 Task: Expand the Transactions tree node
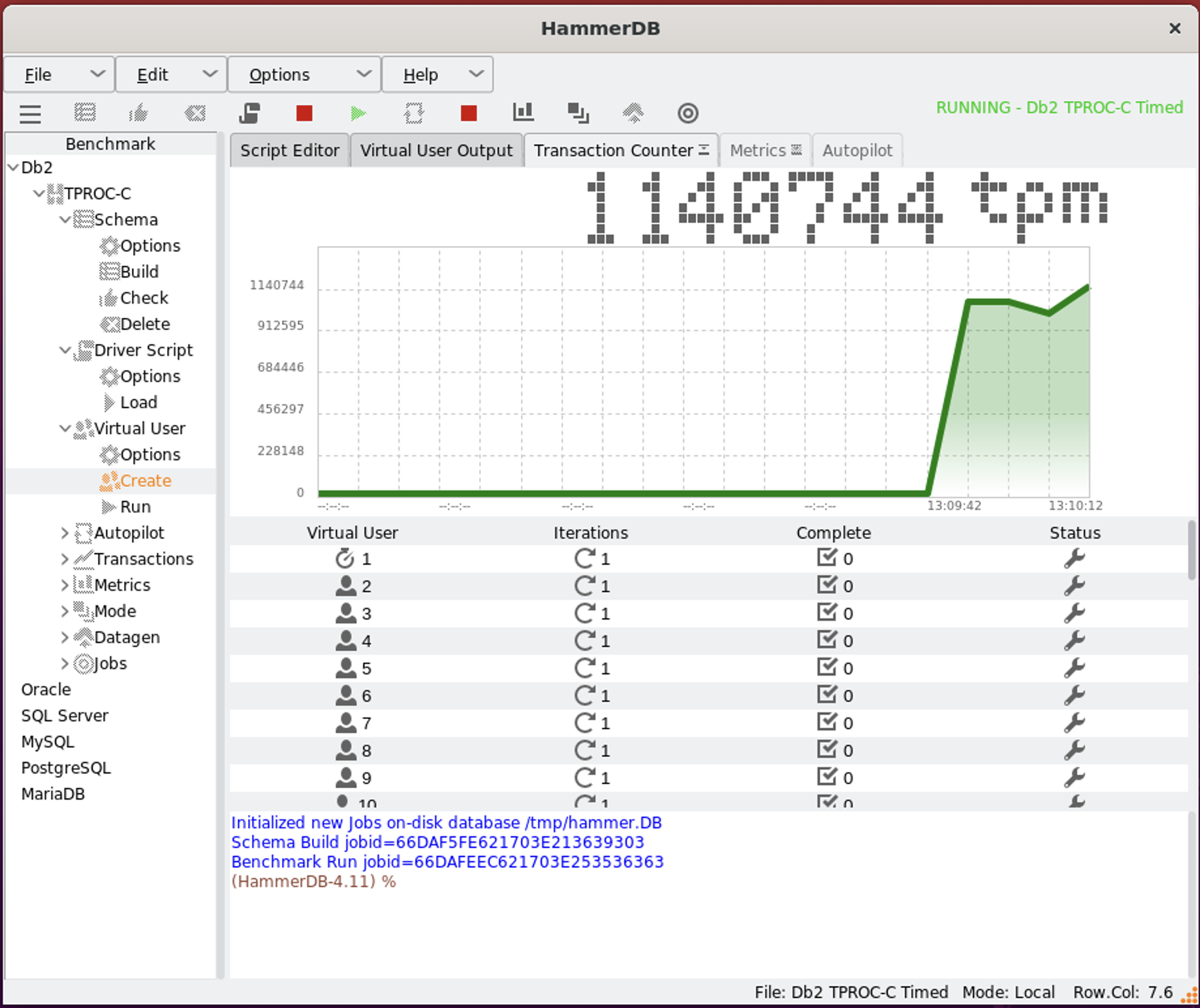click(65, 559)
